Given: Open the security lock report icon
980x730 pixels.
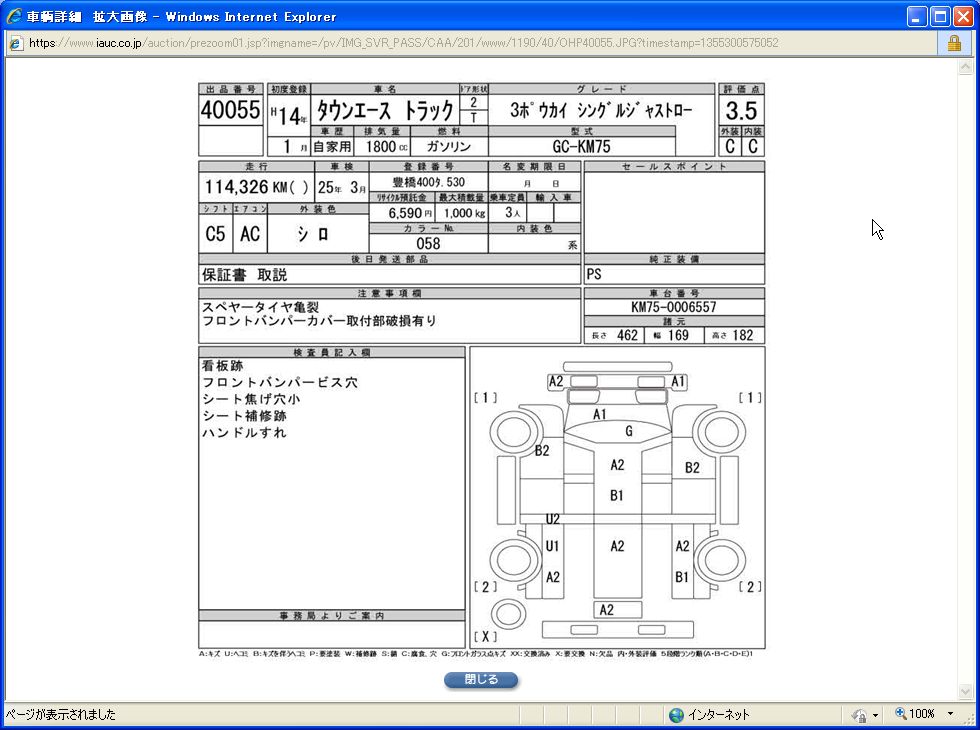Looking at the screenshot, I should [953, 43].
